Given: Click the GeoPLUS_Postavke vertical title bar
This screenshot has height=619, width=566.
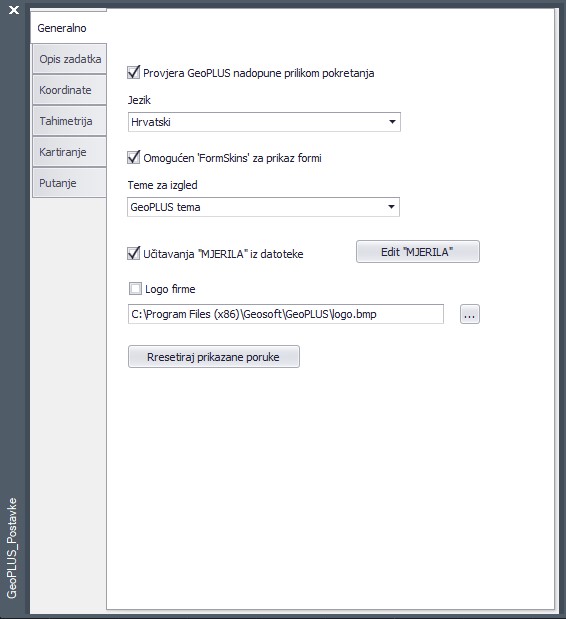Looking at the screenshot, I should (13, 548).
